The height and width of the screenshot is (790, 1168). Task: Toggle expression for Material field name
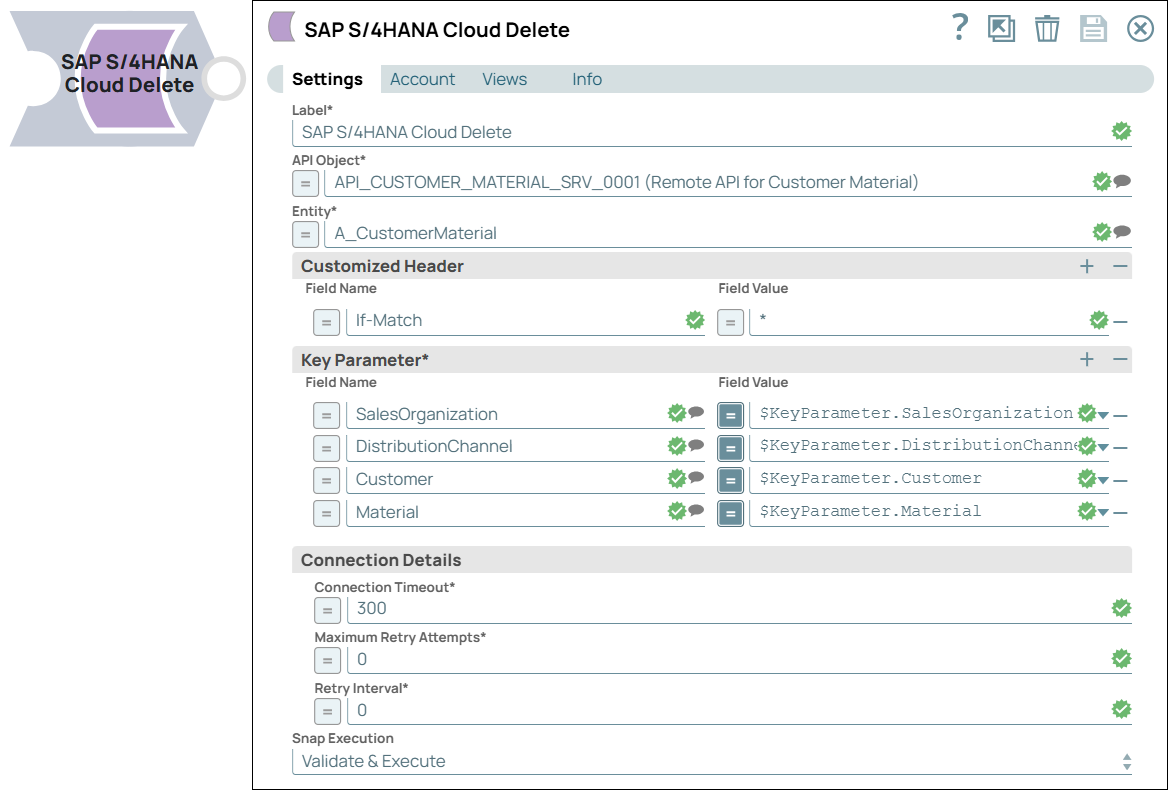coord(326,514)
